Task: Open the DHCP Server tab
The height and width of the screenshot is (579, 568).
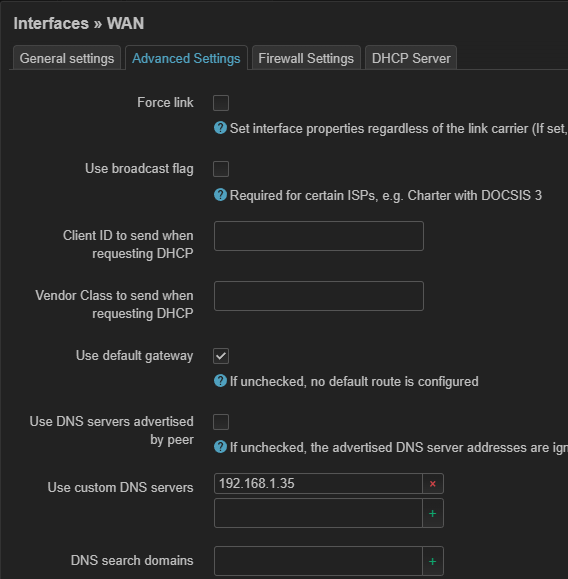Action: coord(411,58)
